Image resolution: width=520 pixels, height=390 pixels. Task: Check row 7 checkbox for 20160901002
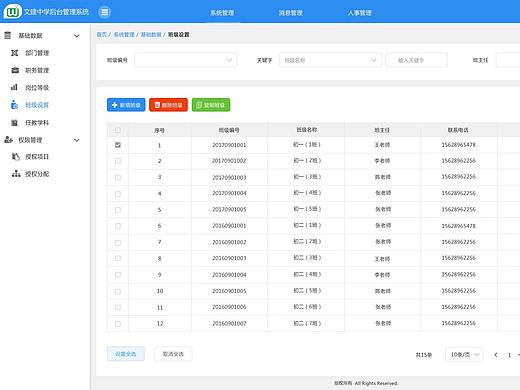point(118,243)
